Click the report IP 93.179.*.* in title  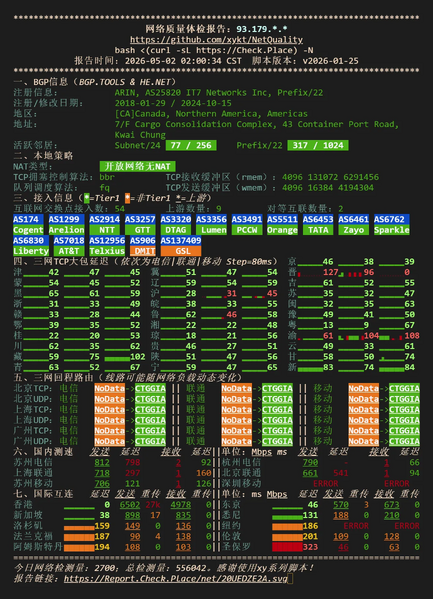262,29
